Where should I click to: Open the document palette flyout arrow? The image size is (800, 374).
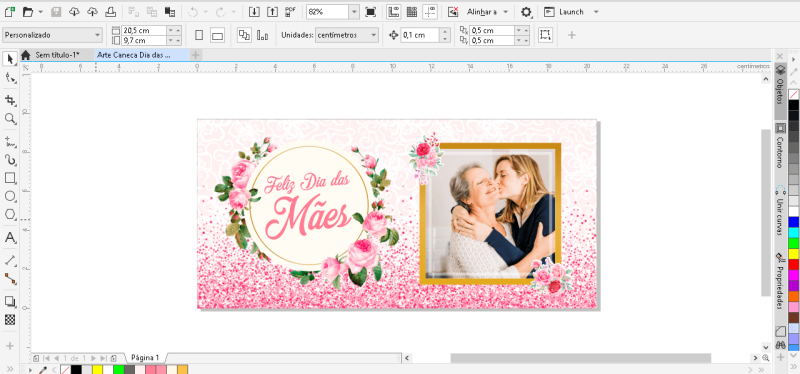30,369
